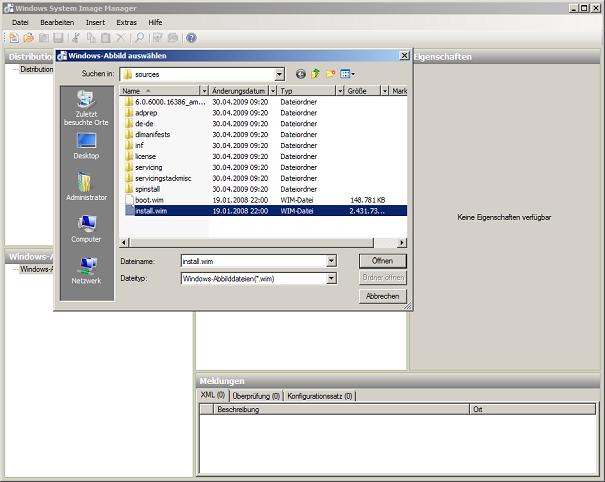Image resolution: width=605 pixels, height=482 pixels.
Task: Click the scroll left arrow of file list
Action: (124, 242)
